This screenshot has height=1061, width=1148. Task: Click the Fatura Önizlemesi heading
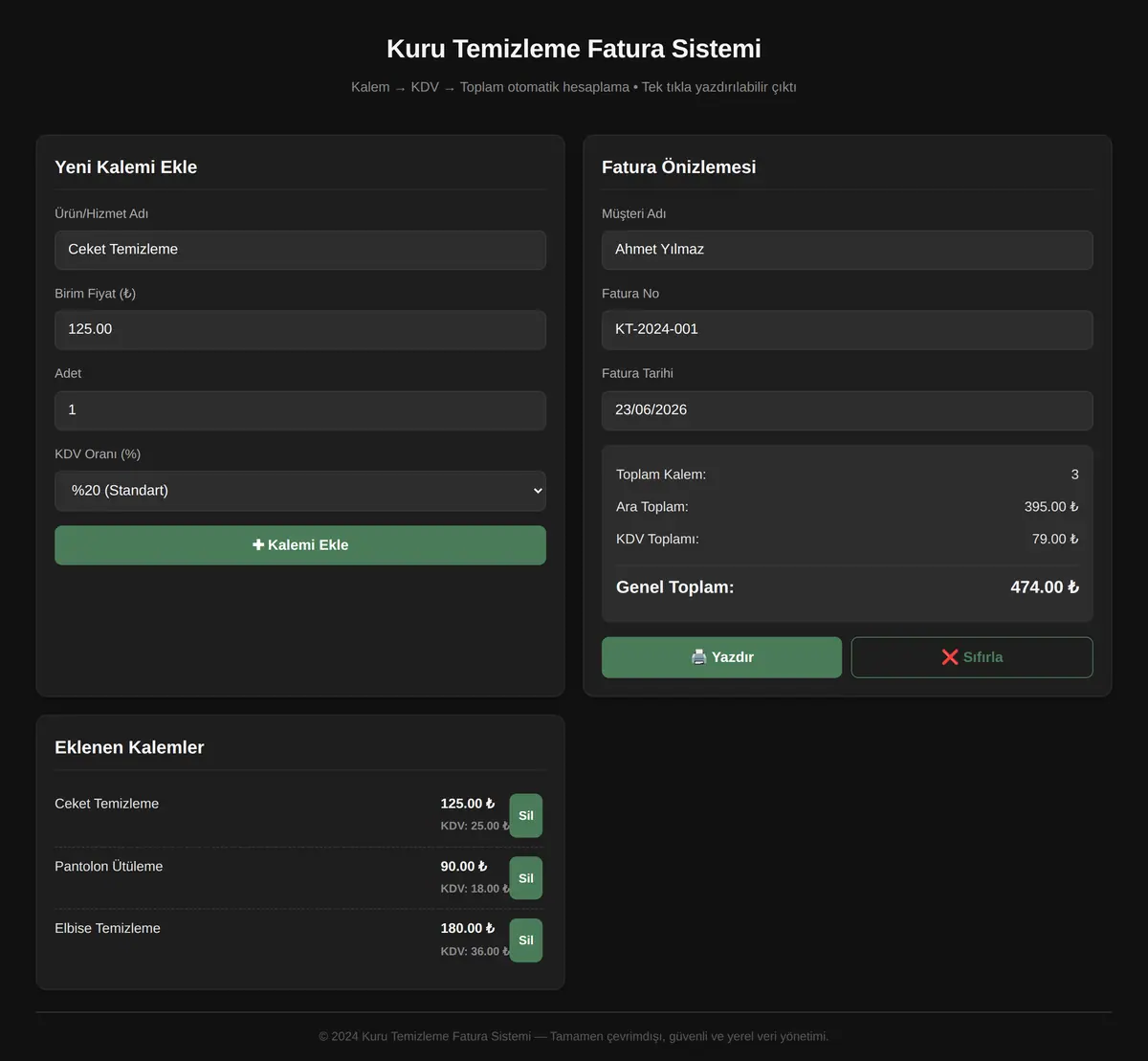pos(679,167)
